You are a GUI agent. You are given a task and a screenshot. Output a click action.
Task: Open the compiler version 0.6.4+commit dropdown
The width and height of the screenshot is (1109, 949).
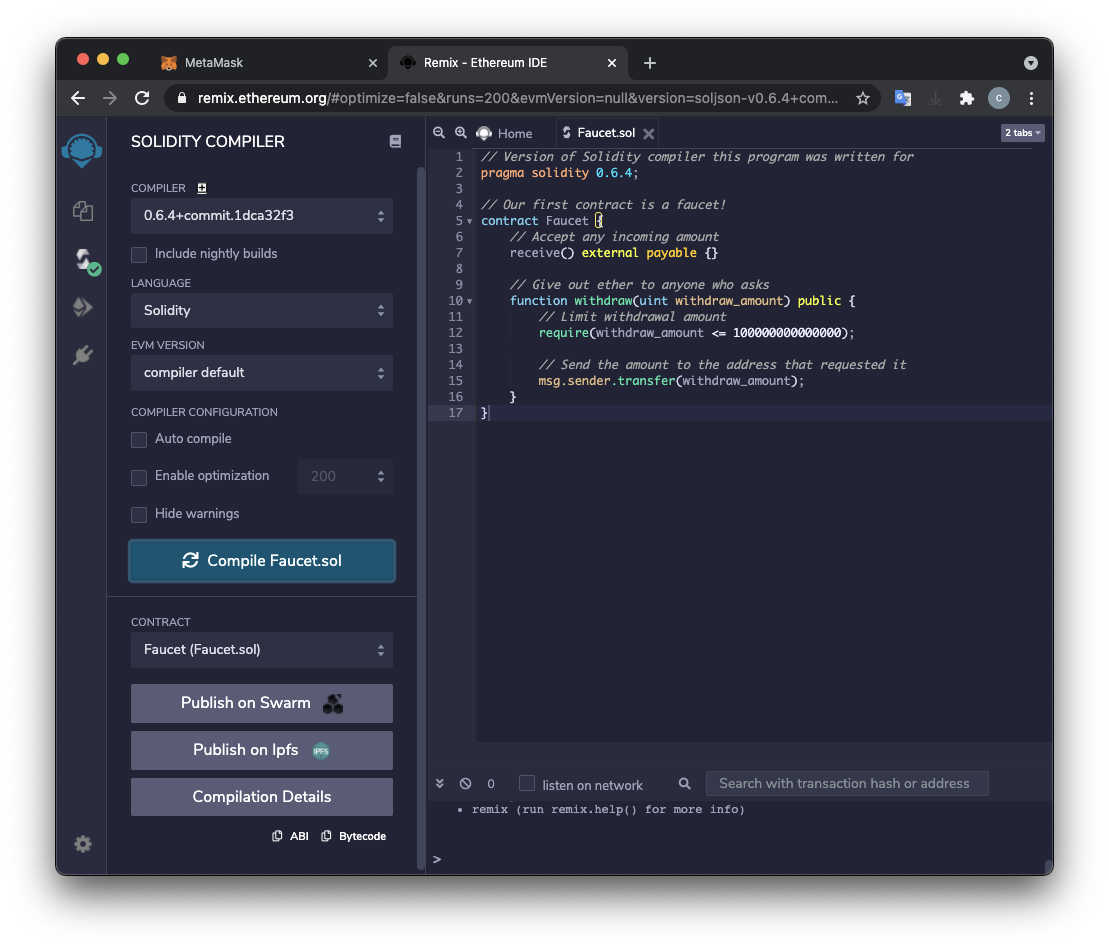coord(262,216)
